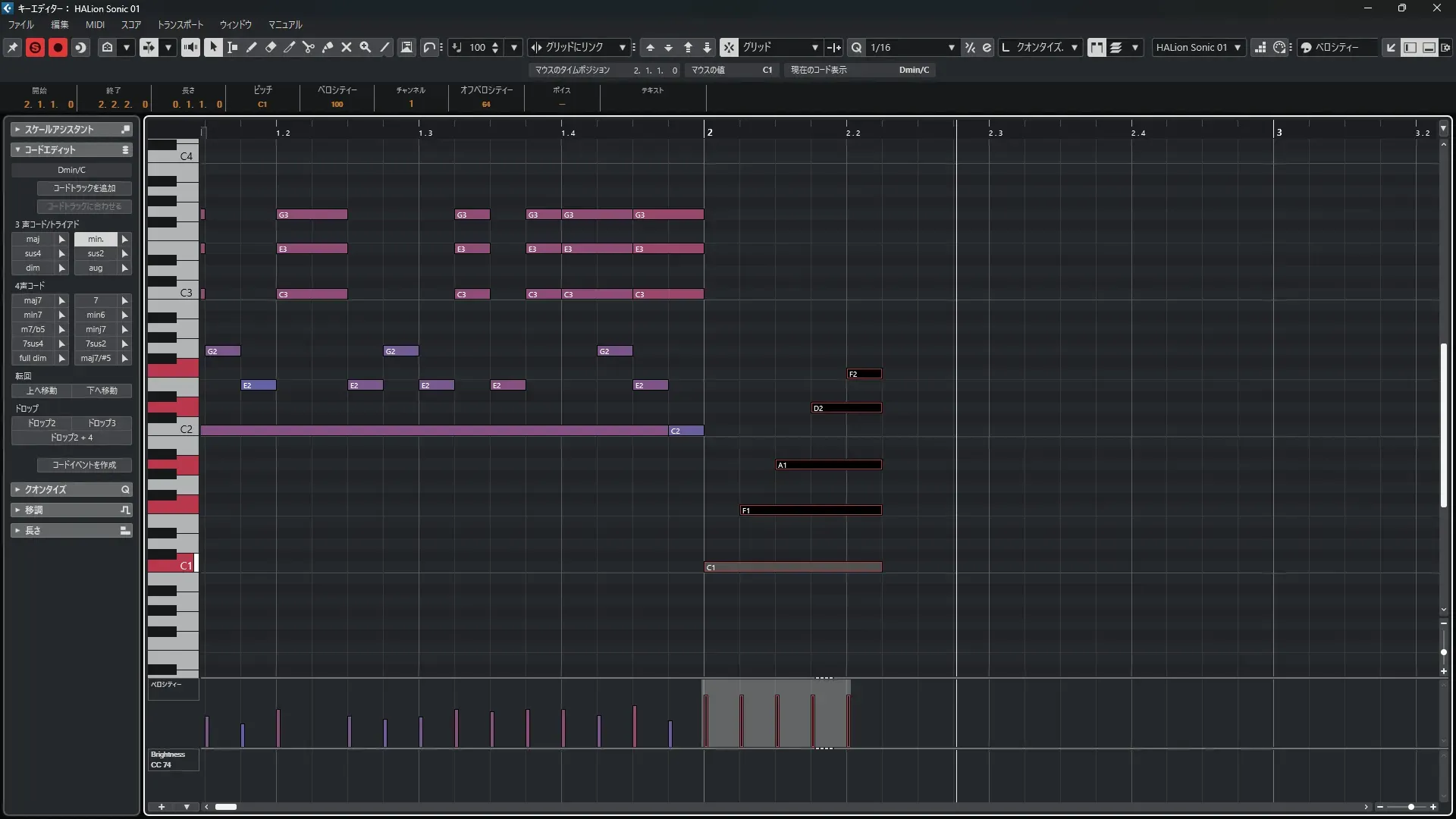Select the Erase tool in toolbar
This screenshot has width=1456, height=819.
point(271,47)
